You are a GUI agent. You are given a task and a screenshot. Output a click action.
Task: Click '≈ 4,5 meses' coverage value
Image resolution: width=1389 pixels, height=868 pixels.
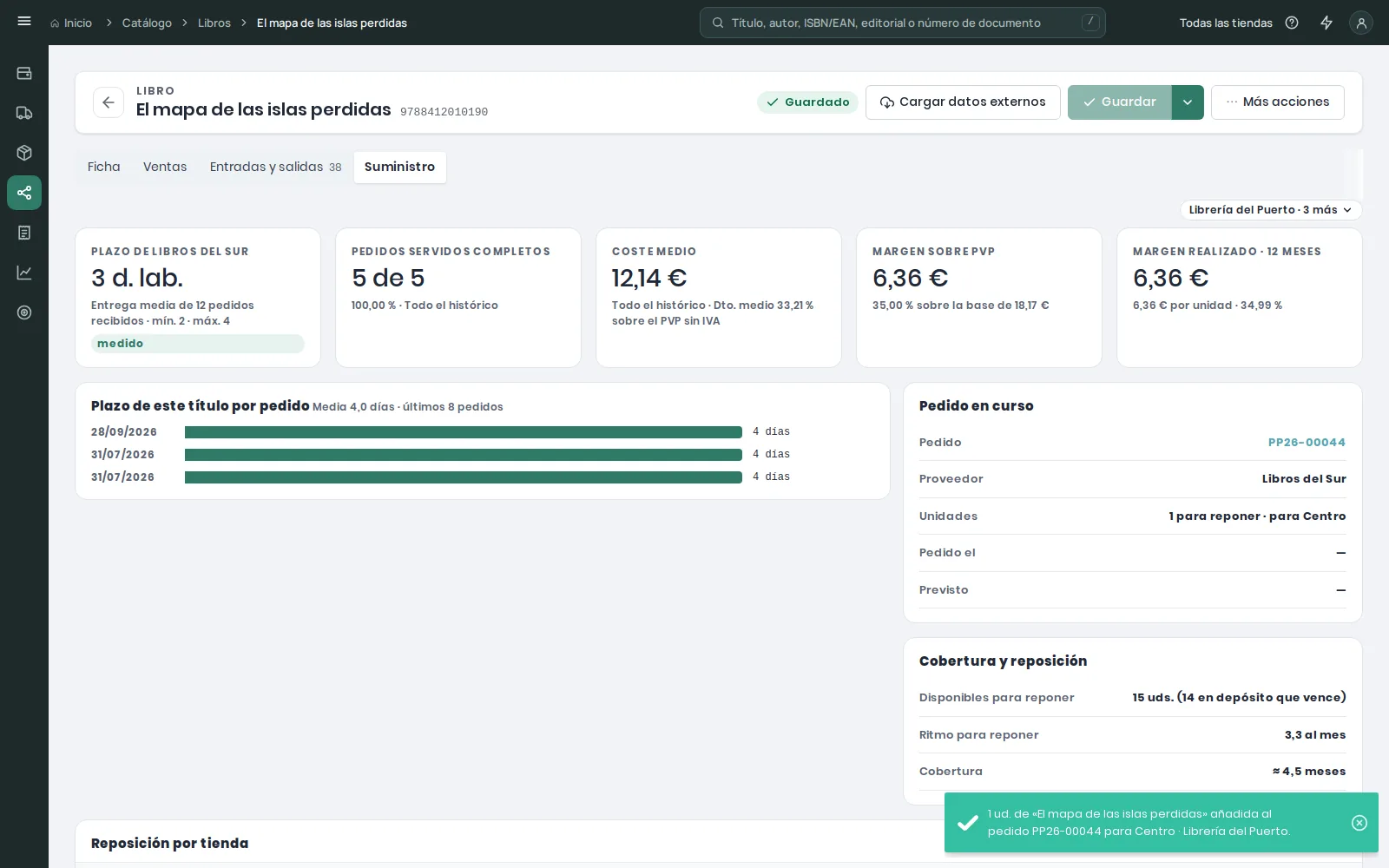point(1309,772)
